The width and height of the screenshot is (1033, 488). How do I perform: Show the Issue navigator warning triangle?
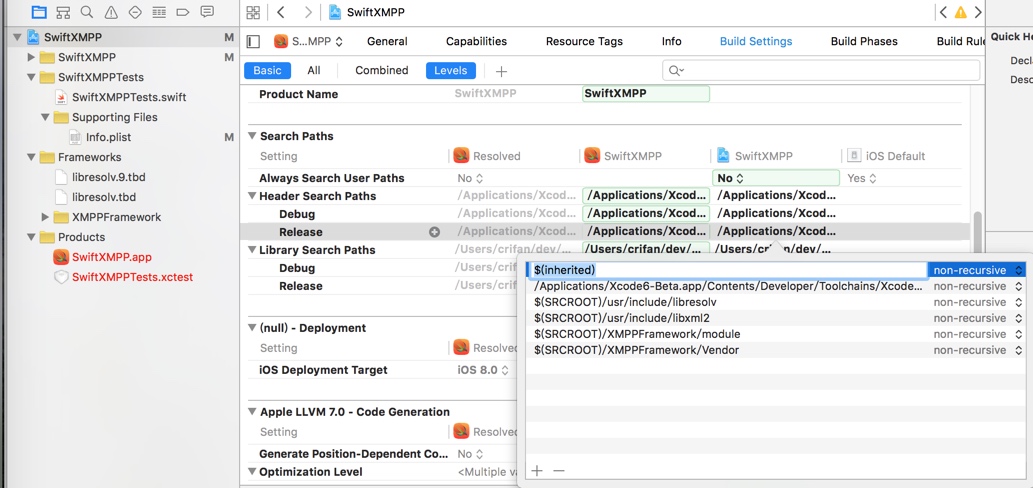(111, 12)
